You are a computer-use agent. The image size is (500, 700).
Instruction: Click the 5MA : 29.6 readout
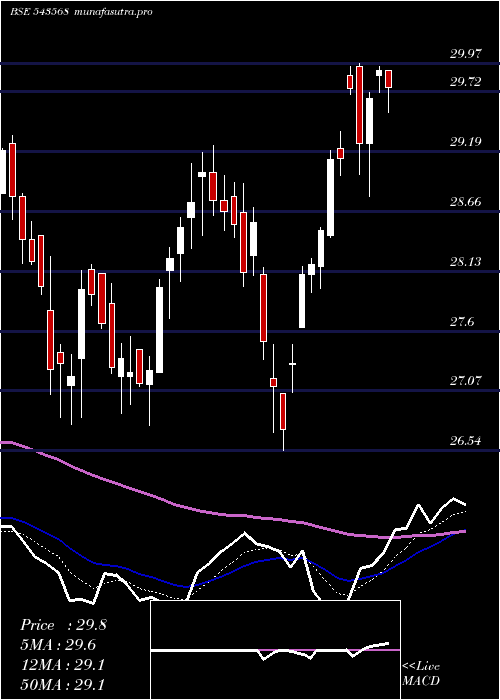[x=59, y=645]
